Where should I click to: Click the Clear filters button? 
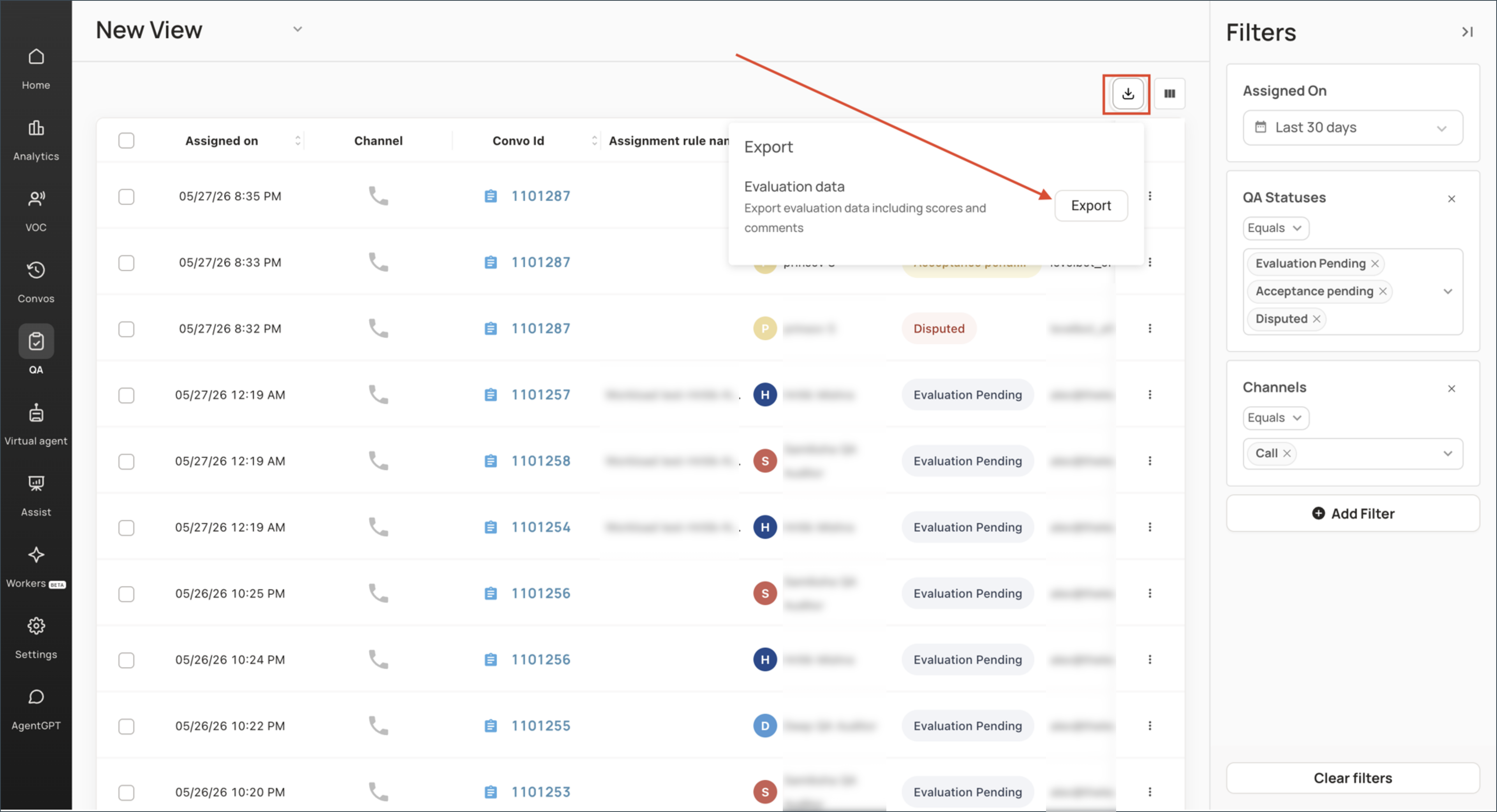(x=1352, y=778)
